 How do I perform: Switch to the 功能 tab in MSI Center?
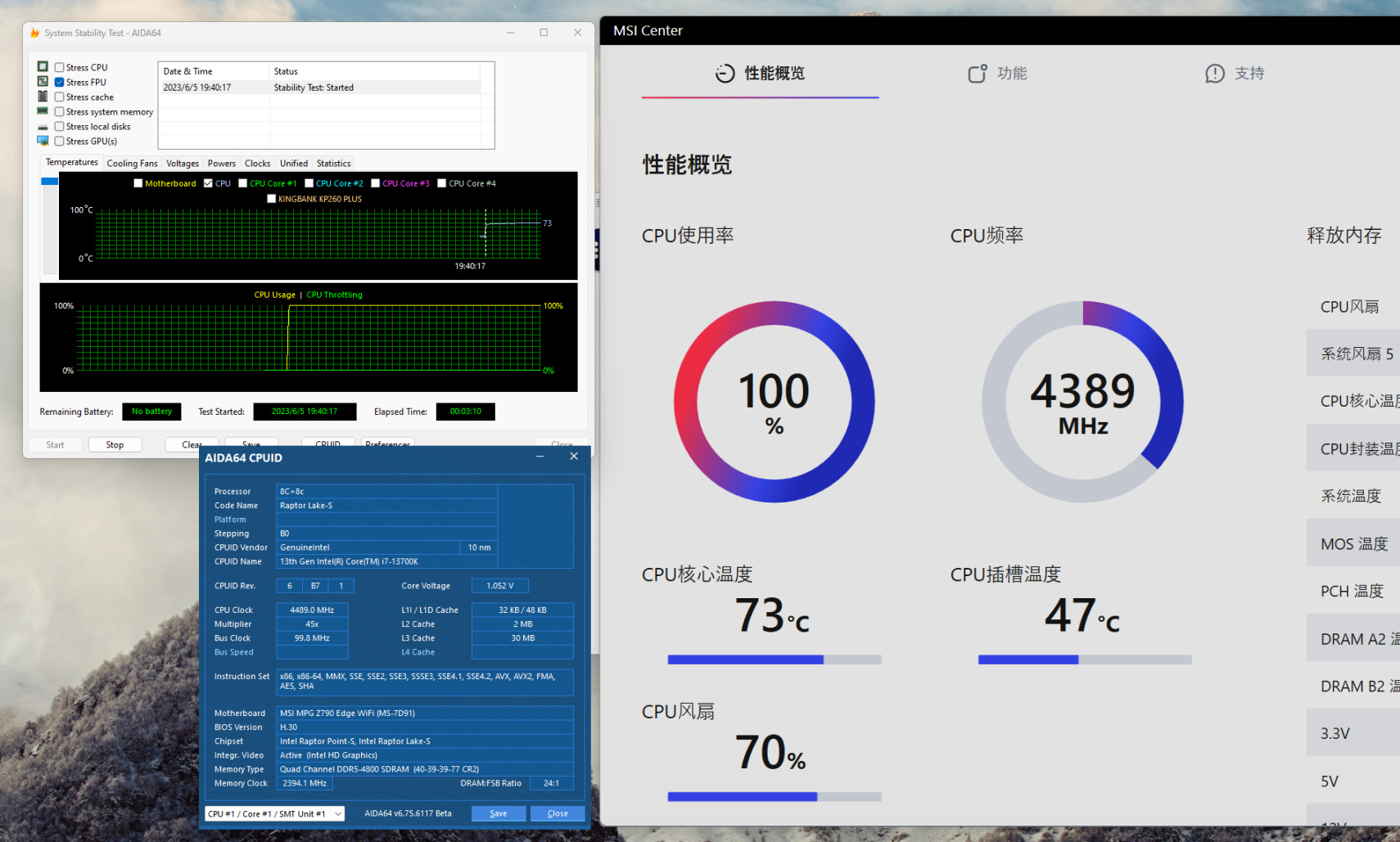point(997,74)
